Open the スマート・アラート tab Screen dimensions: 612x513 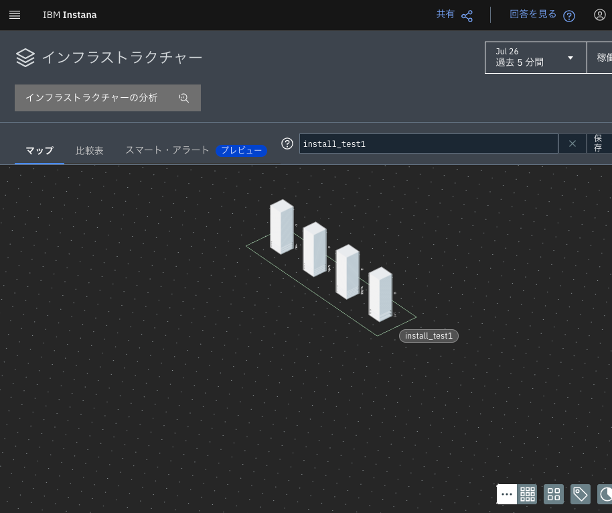pyautogui.click(x=167, y=150)
